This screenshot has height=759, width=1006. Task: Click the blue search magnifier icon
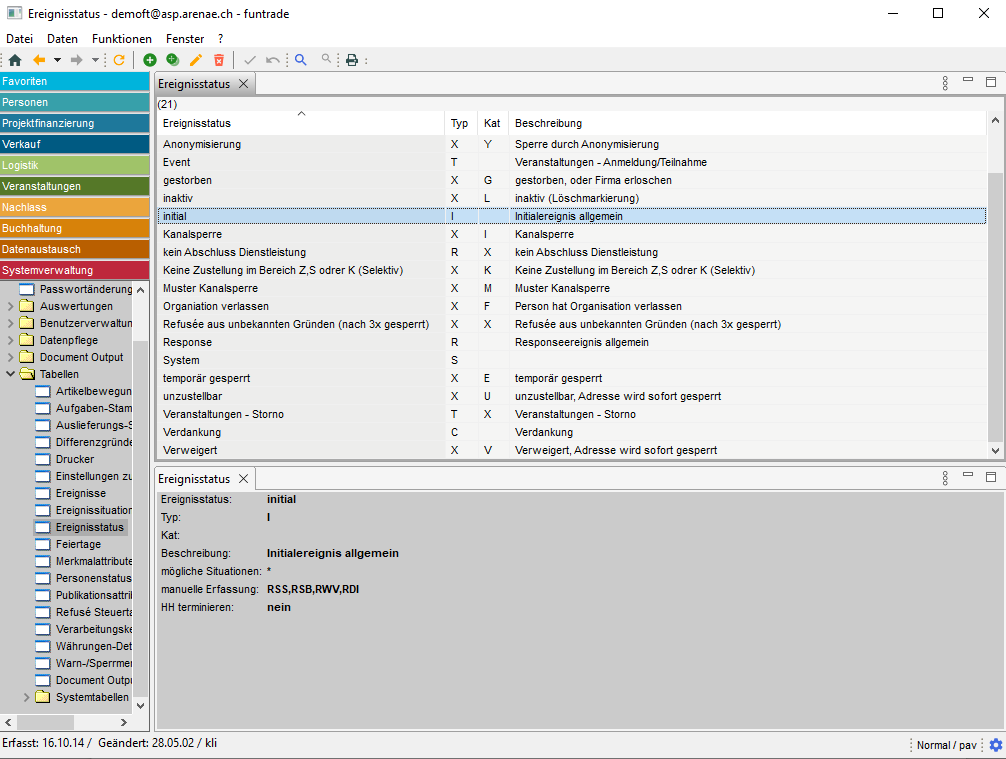click(x=300, y=60)
